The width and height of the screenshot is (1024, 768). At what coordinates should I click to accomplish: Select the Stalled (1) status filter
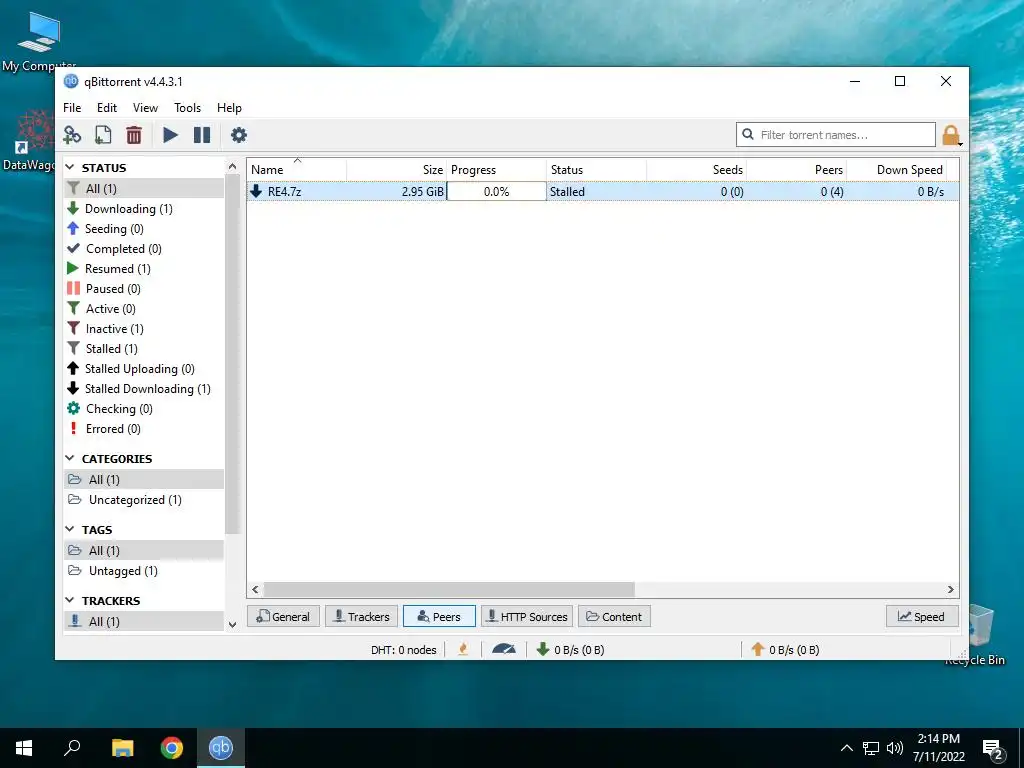(x=111, y=349)
